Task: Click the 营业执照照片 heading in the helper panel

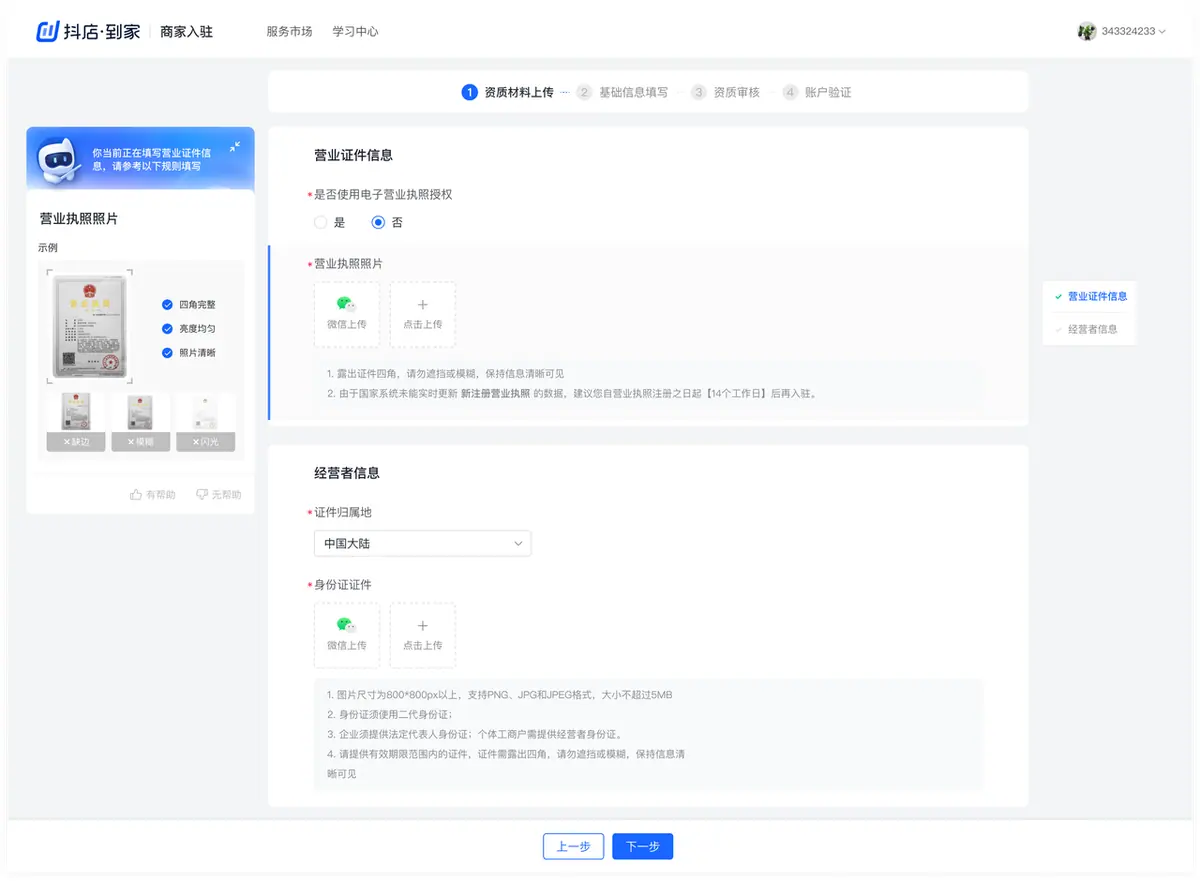Action: 78,219
